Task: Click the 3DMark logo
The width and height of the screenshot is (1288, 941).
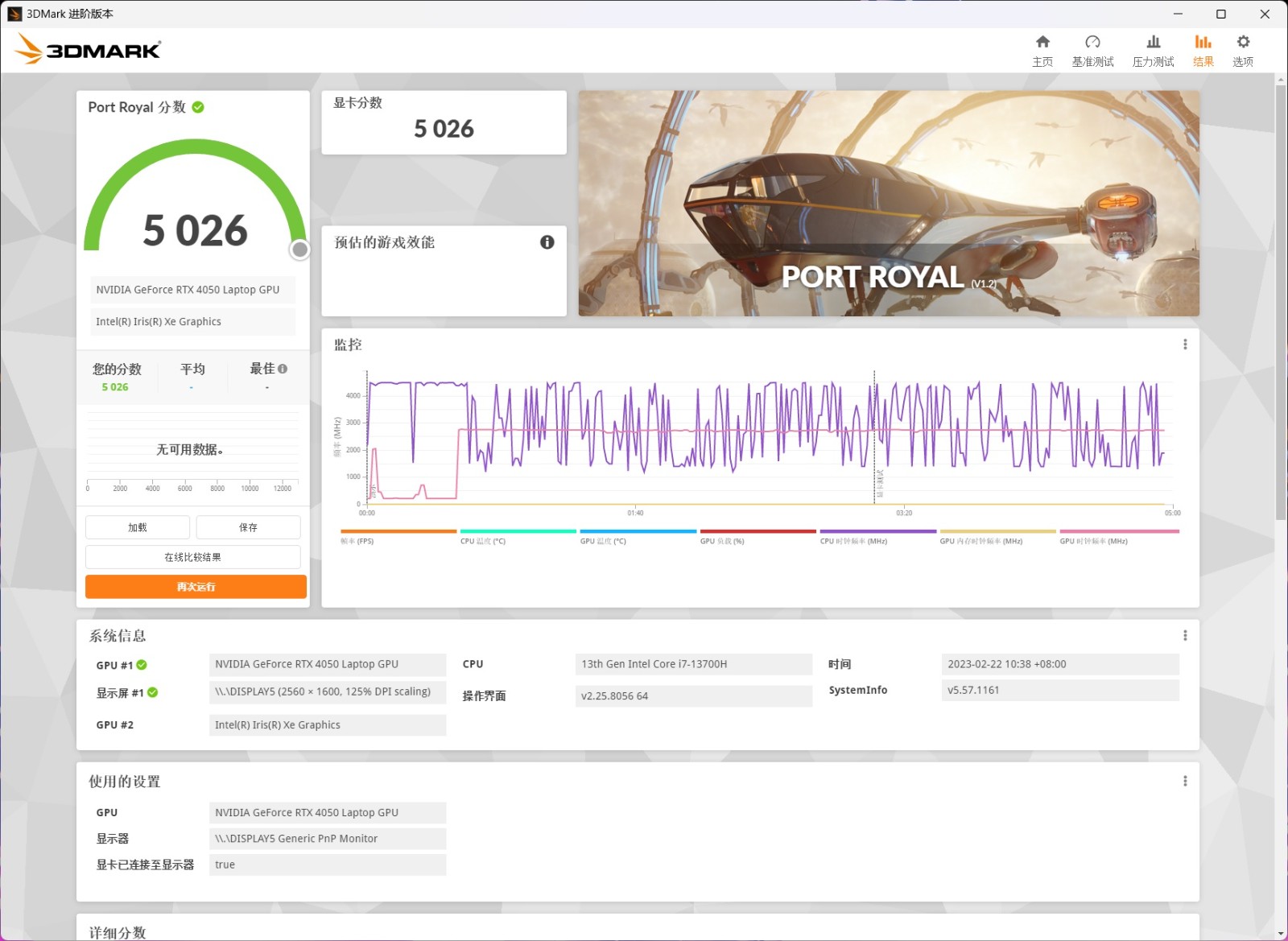Action: click(x=88, y=49)
